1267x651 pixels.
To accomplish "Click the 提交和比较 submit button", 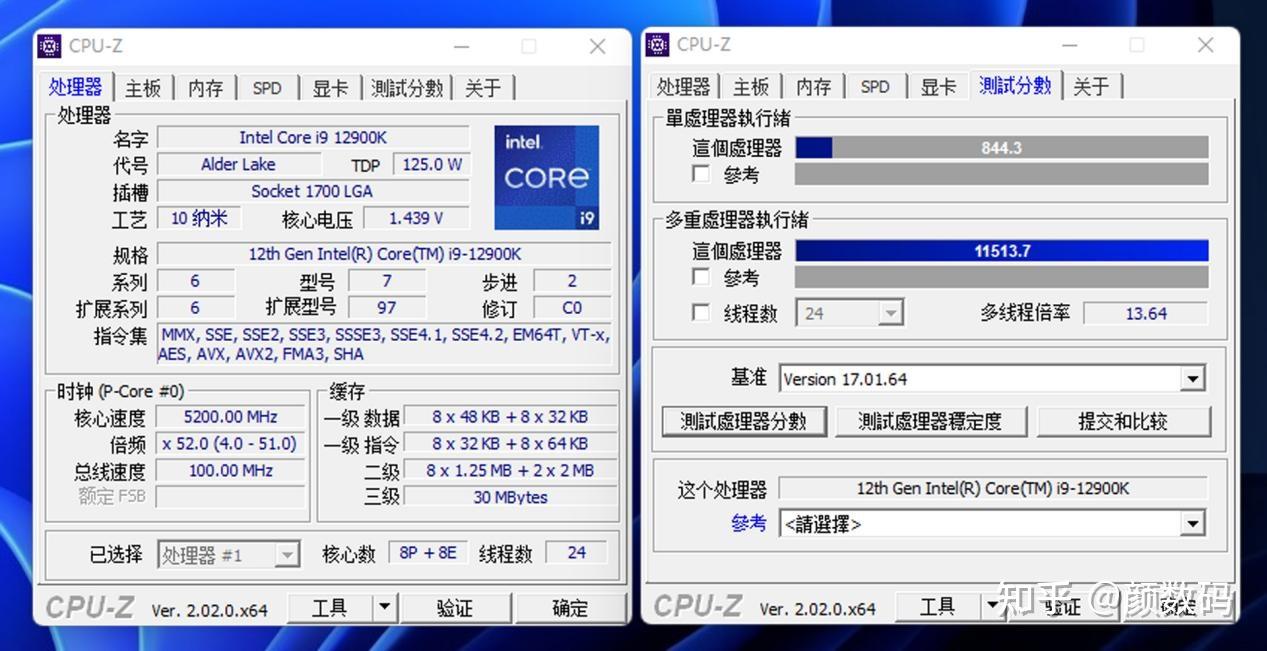I will tap(1126, 422).
